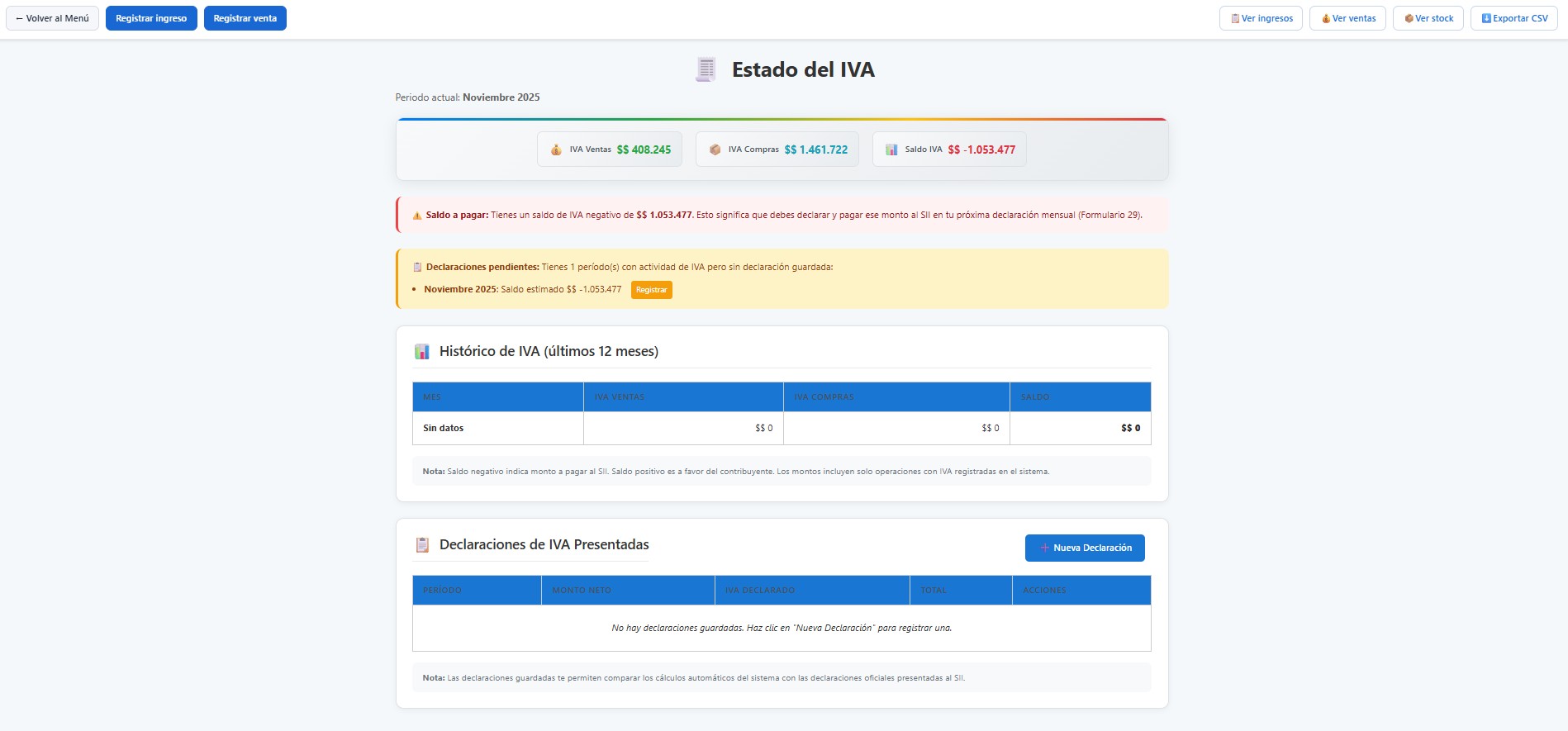Go back with Volver al Menú
The image size is (1568, 731).
click(x=52, y=18)
